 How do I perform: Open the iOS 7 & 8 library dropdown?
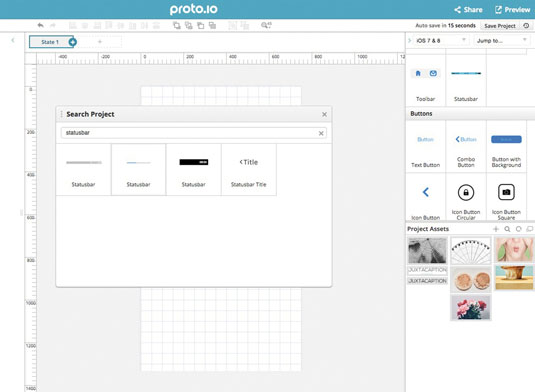pyautogui.click(x=441, y=41)
